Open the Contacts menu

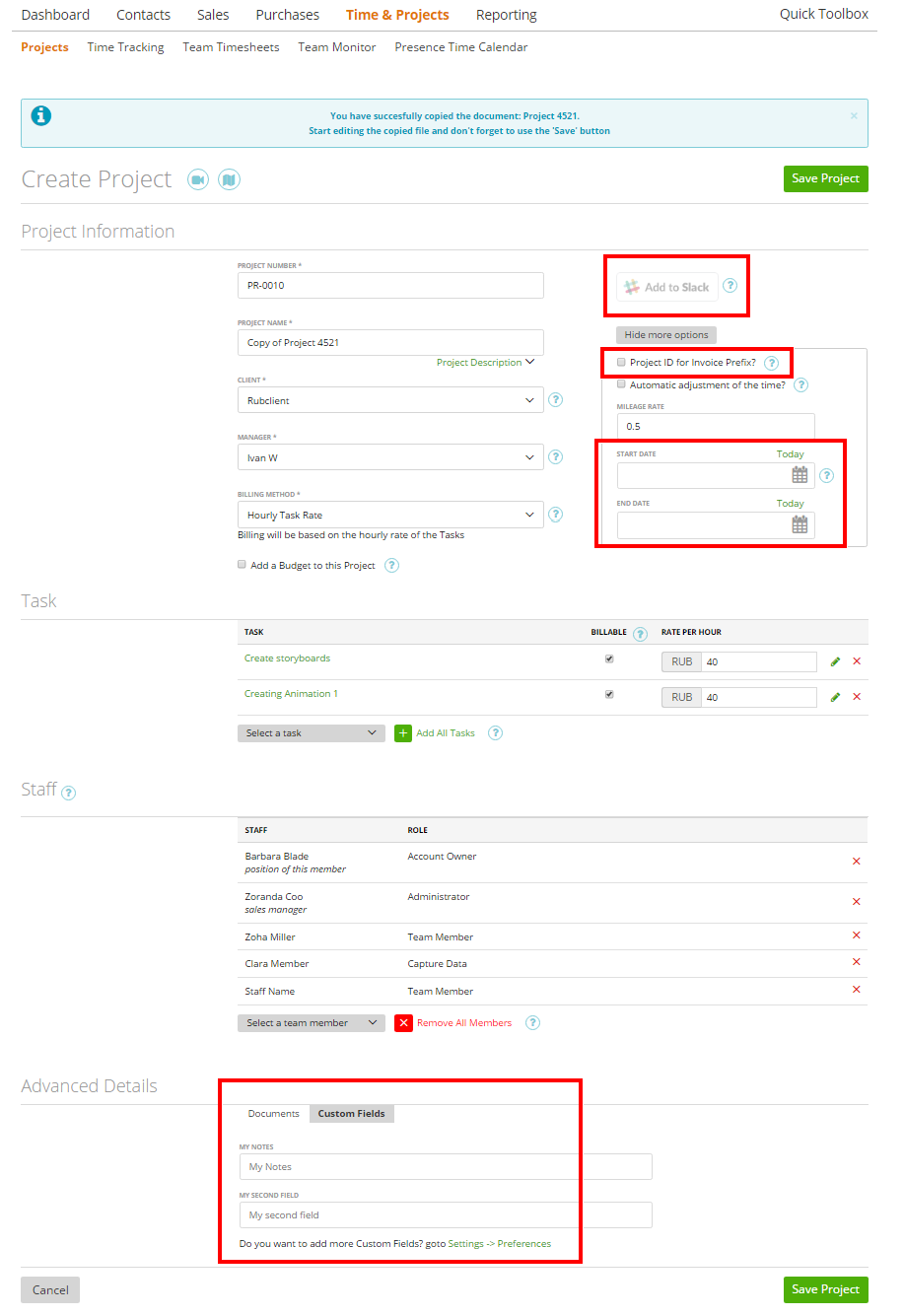pyautogui.click(x=143, y=15)
